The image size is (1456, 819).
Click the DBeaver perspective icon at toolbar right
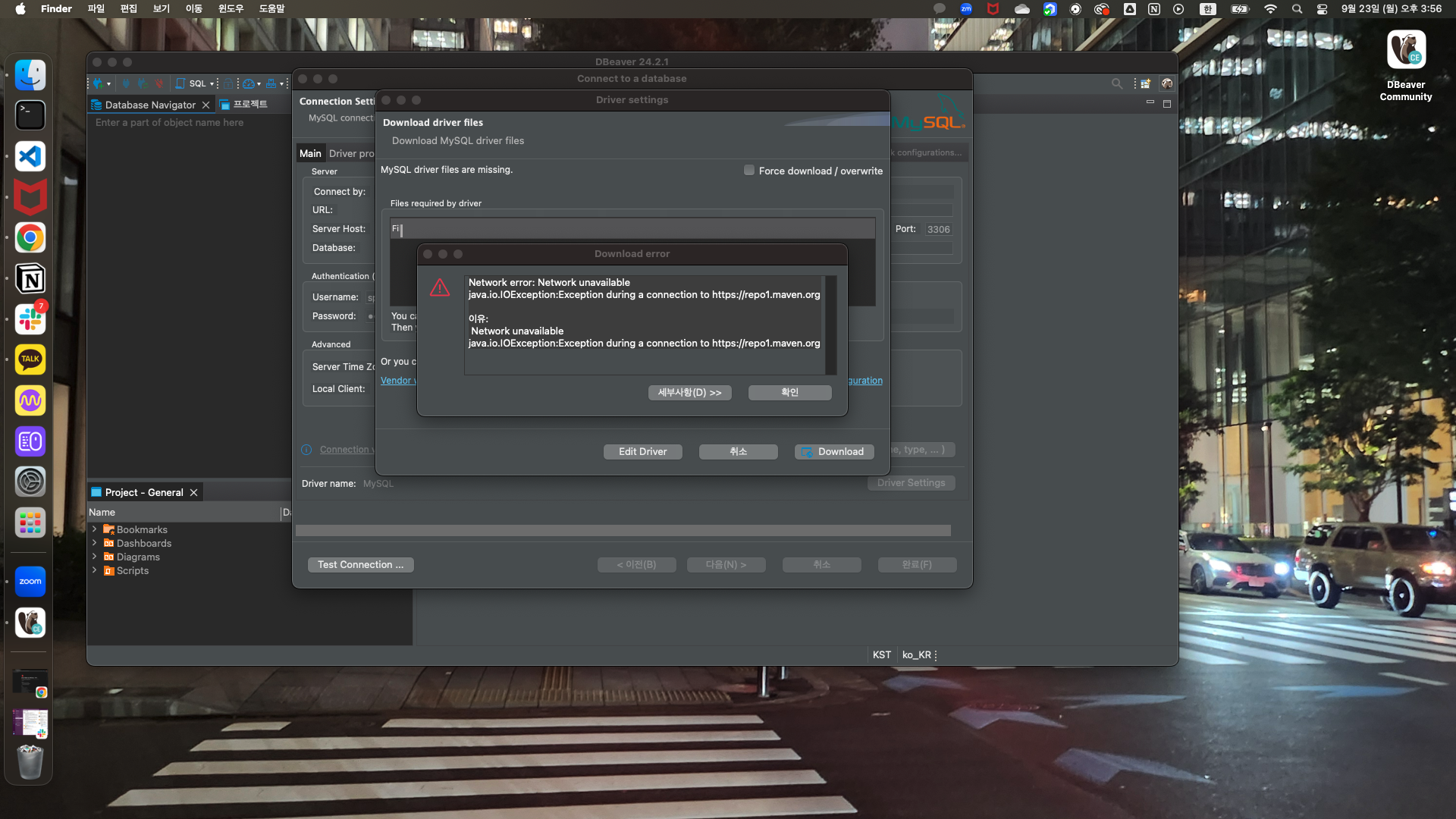coord(1167,83)
